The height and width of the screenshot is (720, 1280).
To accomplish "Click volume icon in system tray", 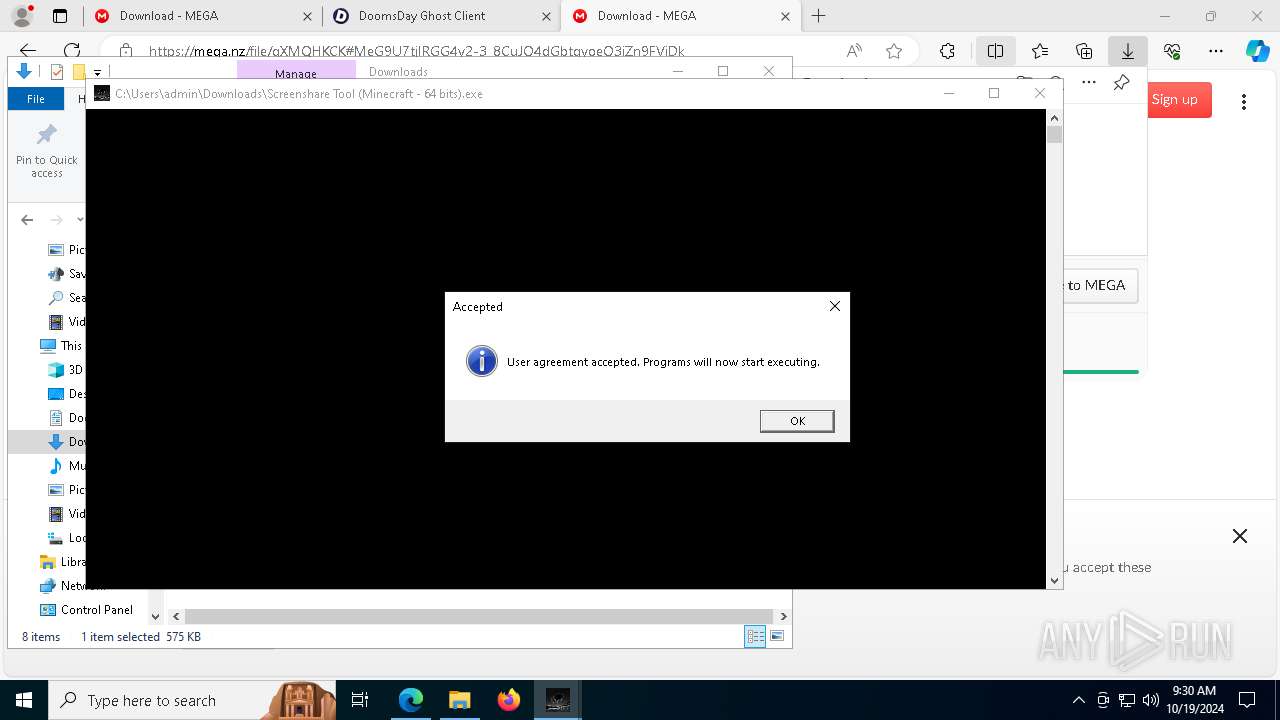I will point(1150,701).
